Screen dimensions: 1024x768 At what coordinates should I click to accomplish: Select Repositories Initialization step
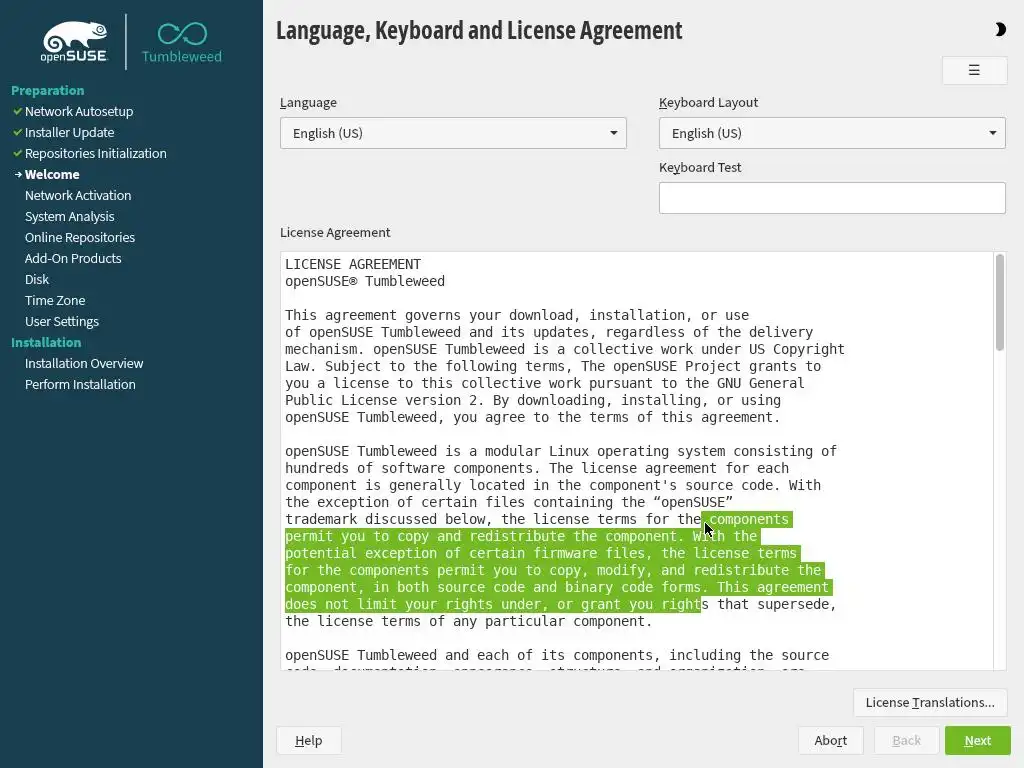click(x=95, y=153)
